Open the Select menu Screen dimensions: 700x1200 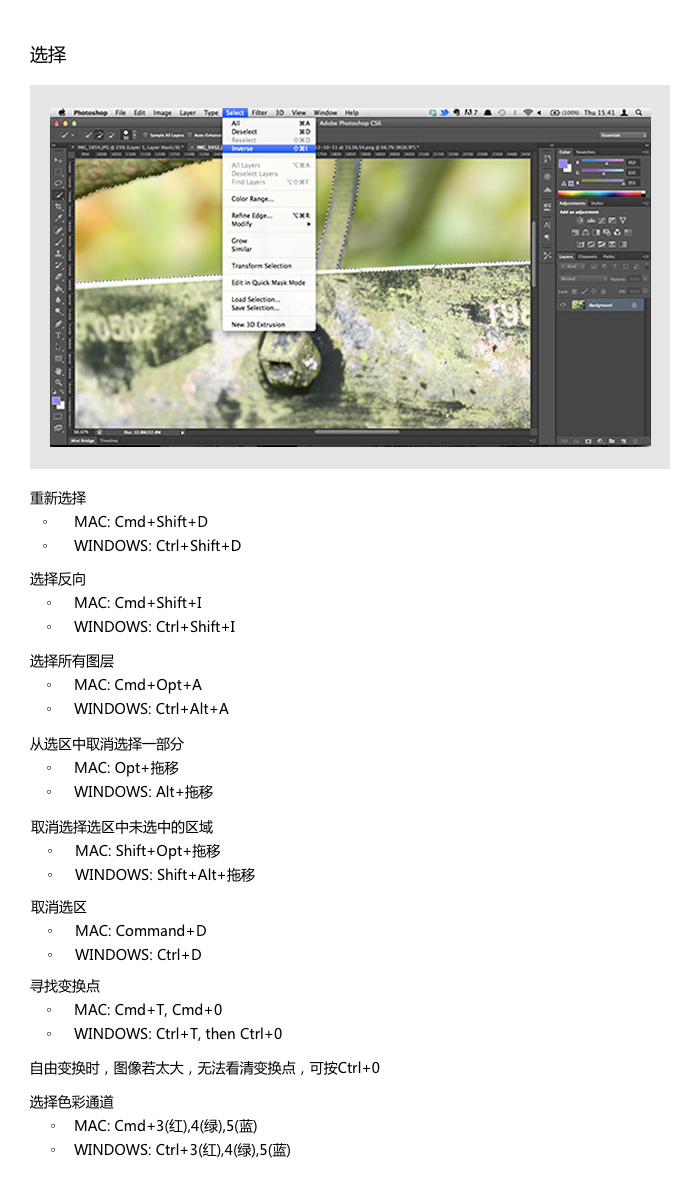pos(235,113)
